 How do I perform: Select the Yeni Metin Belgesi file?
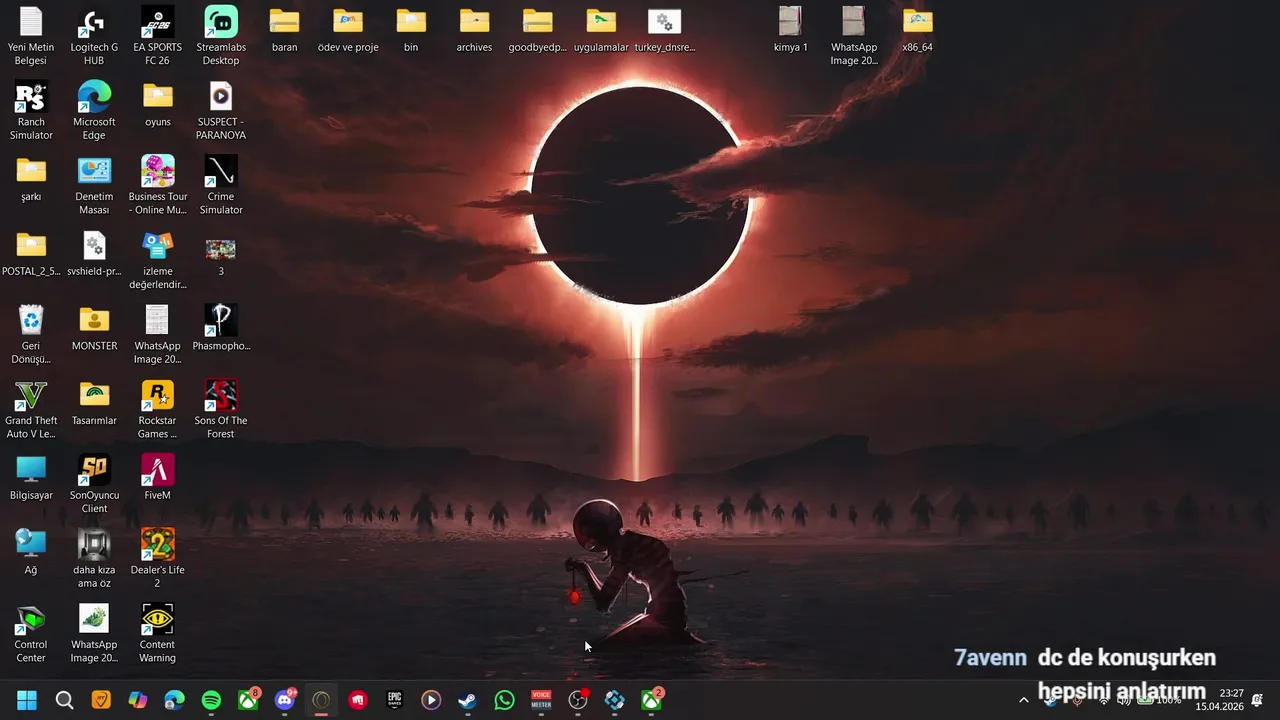(x=31, y=37)
